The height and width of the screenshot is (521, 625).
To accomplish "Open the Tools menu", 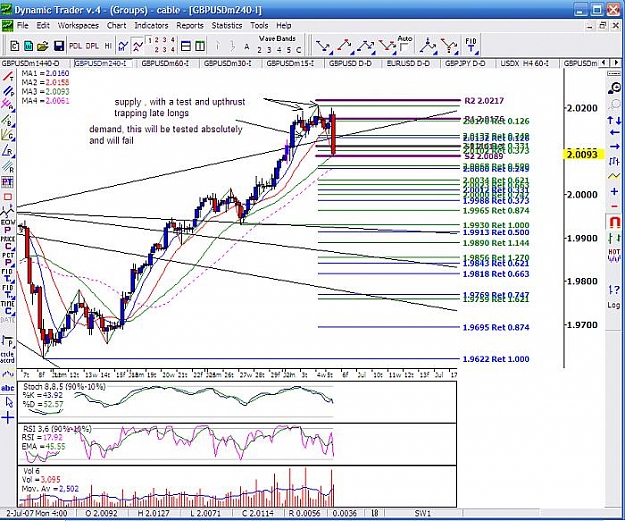I will 259,26.
